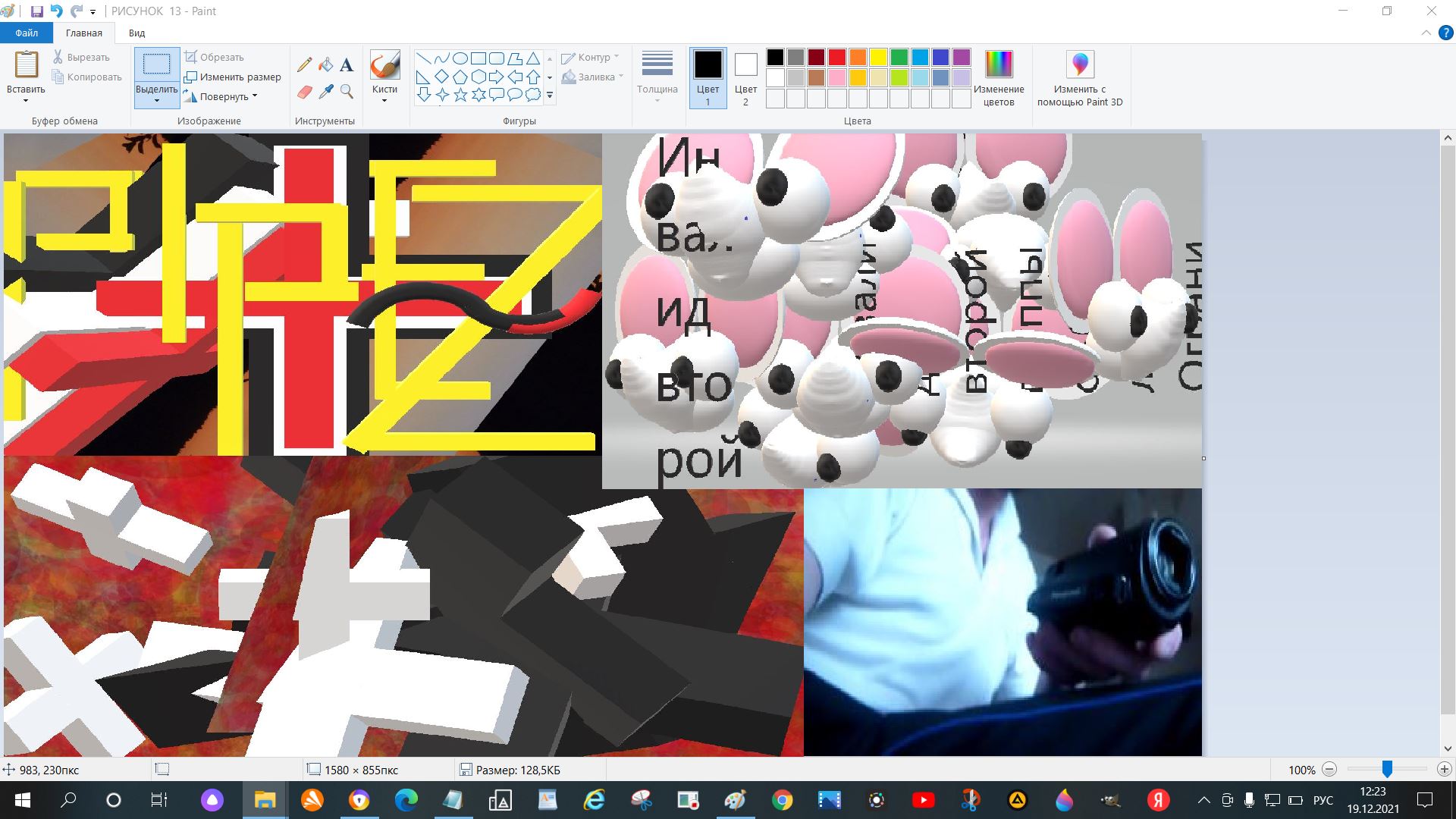Select the Magnifier tool

[x=347, y=92]
